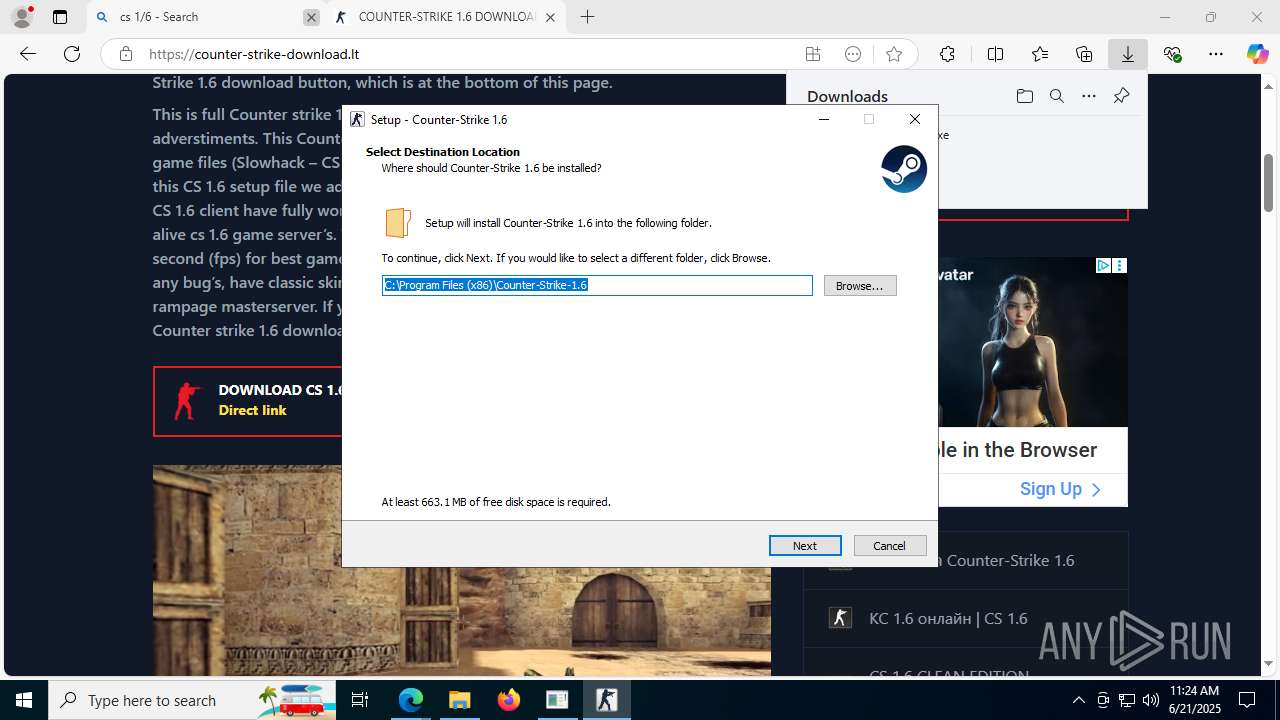This screenshot has height=720, width=1280.
Task: Click the Counter-Strike 1.6 sidebar link
Action: pos(1010,560)
